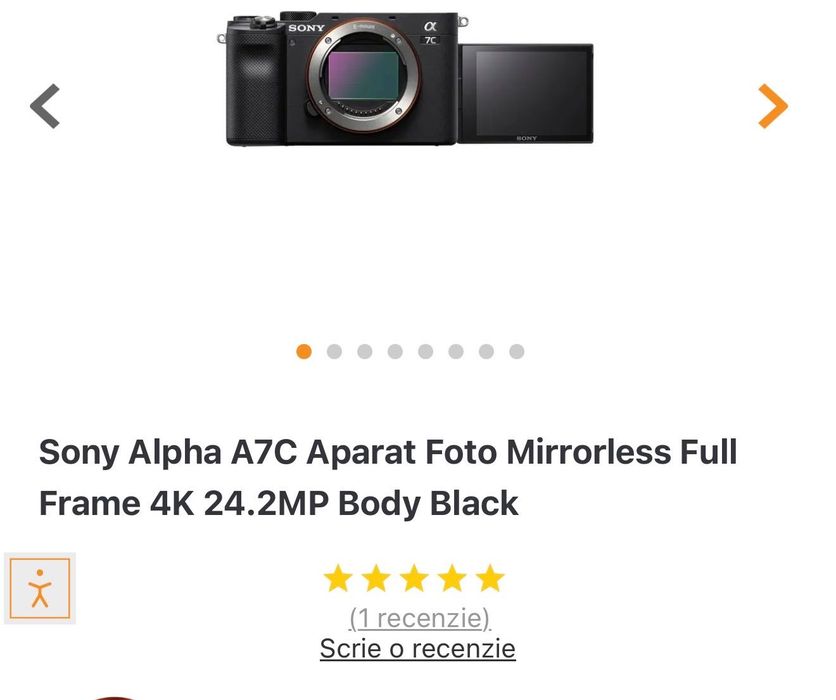
Task: Click the "Scrie o recenzie" link
Action: 418,648
